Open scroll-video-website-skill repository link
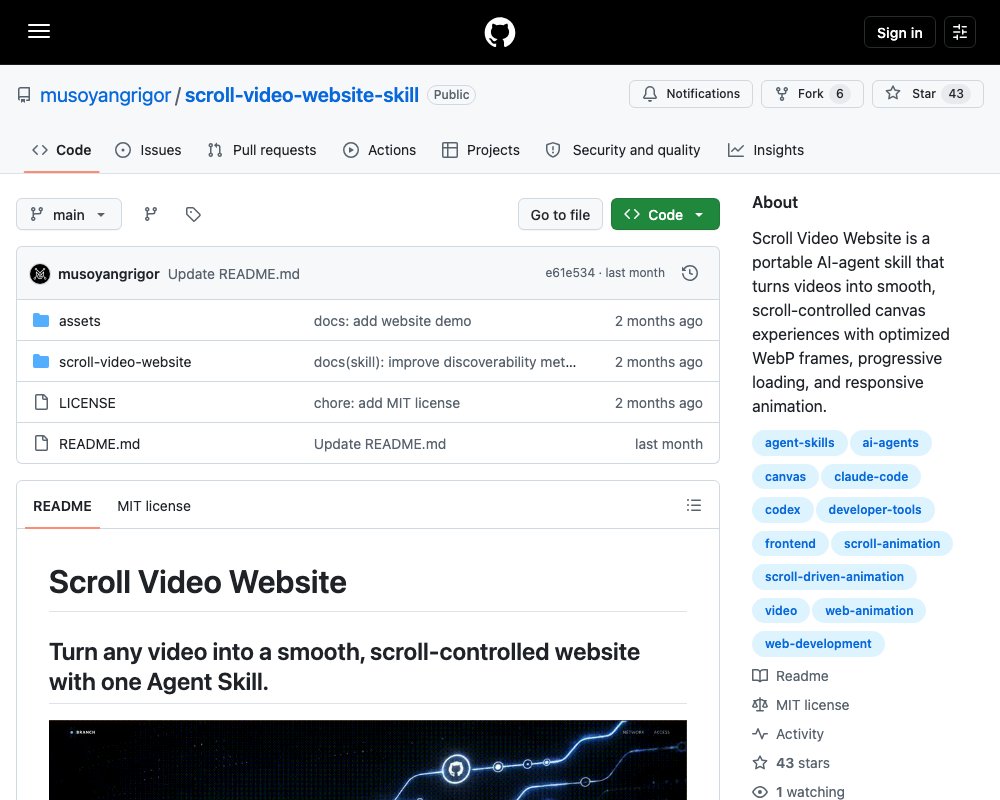 coord(302,95)
